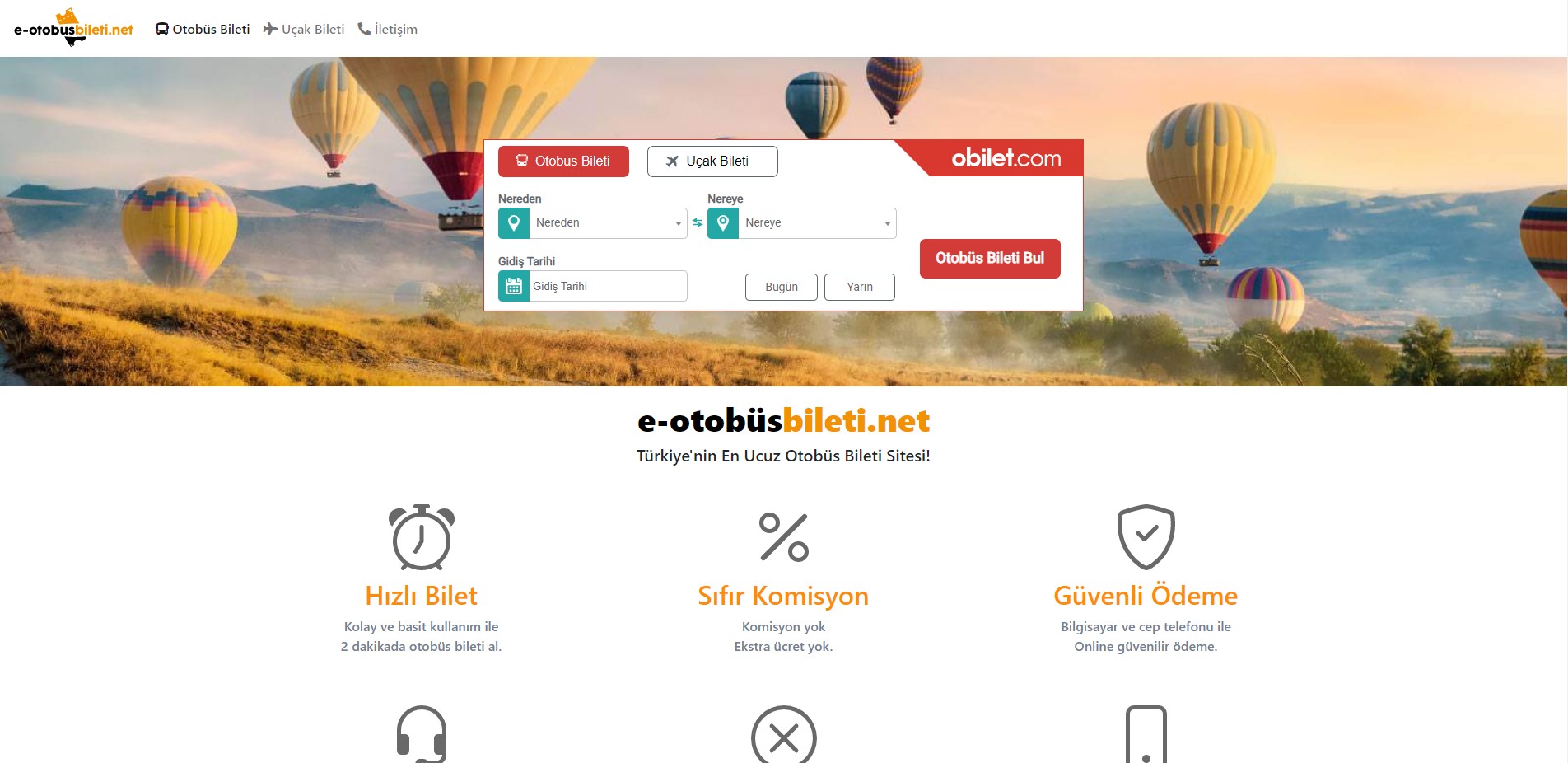Open the Nereden departure dropdown
The height and width of the screenshot is (763, 1568).
coord(608,223)
